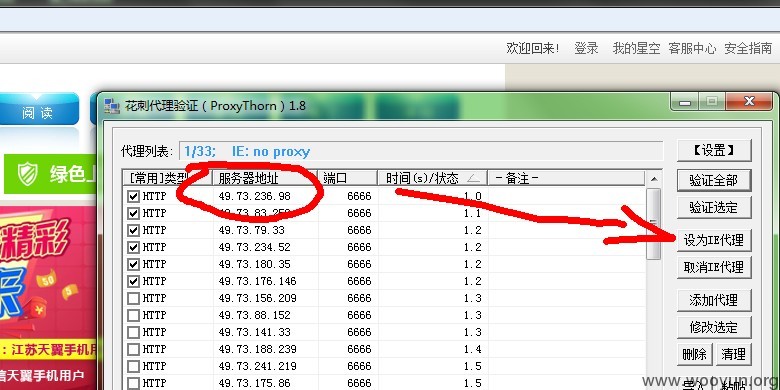Select address 49.73.79.33 in list
Image resolution: width=780 pixels, height=390 pixels.
pyautogui.click(x=251, y=230)
